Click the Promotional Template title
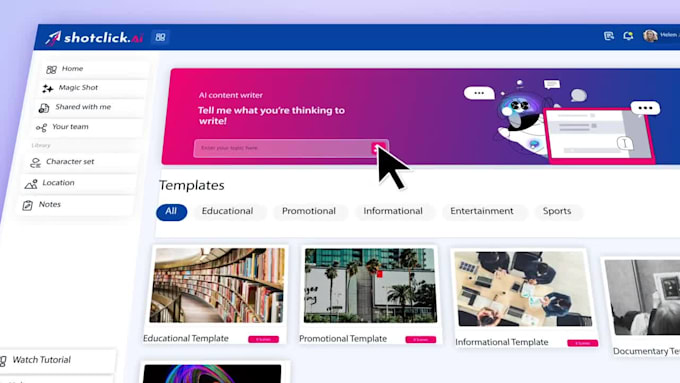The height and width of the screenshot is (383, 680). 343,339
